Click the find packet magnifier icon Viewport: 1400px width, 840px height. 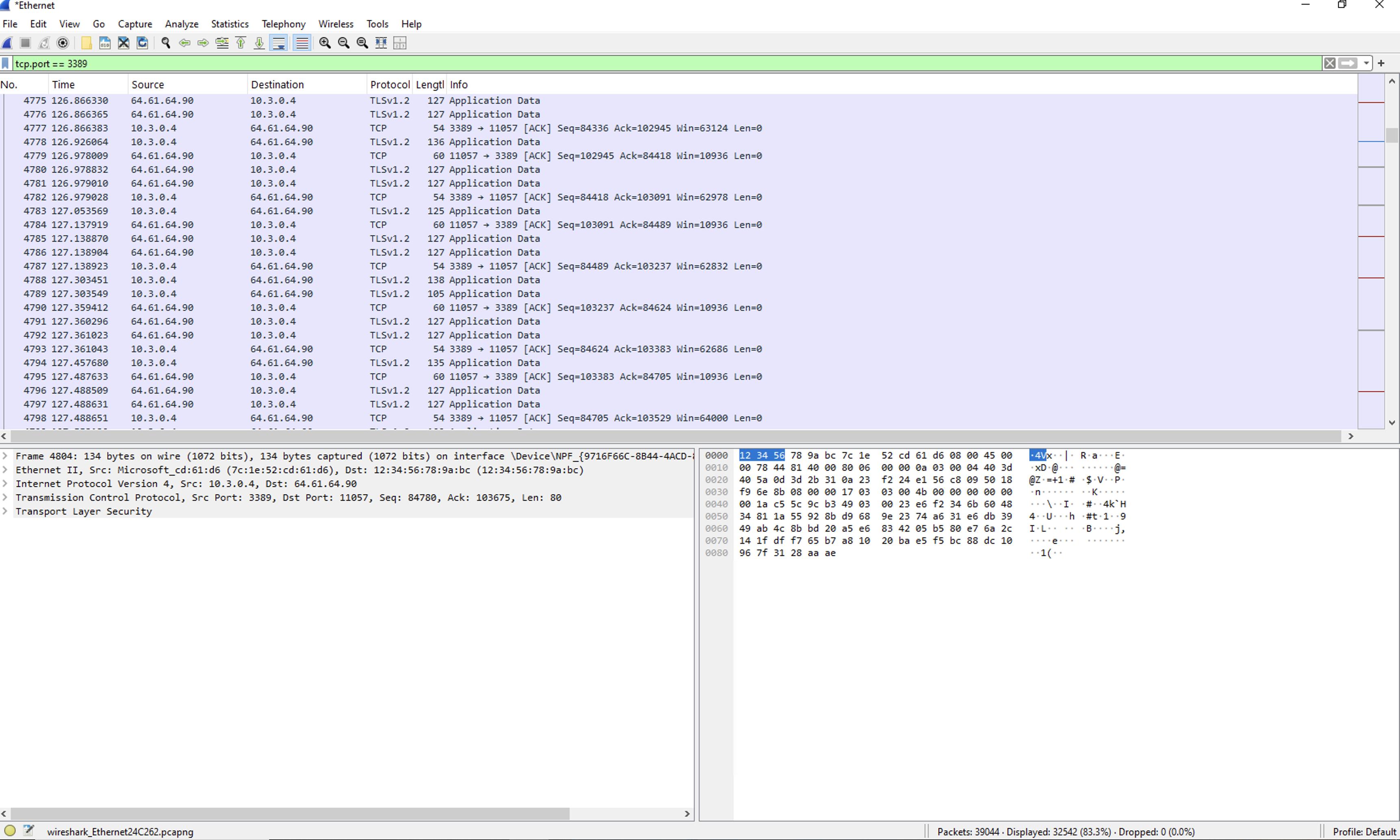tap(166, 43)
